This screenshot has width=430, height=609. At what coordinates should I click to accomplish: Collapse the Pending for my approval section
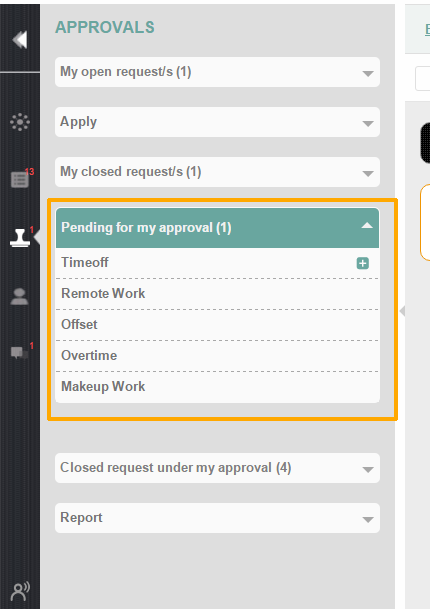217,228
